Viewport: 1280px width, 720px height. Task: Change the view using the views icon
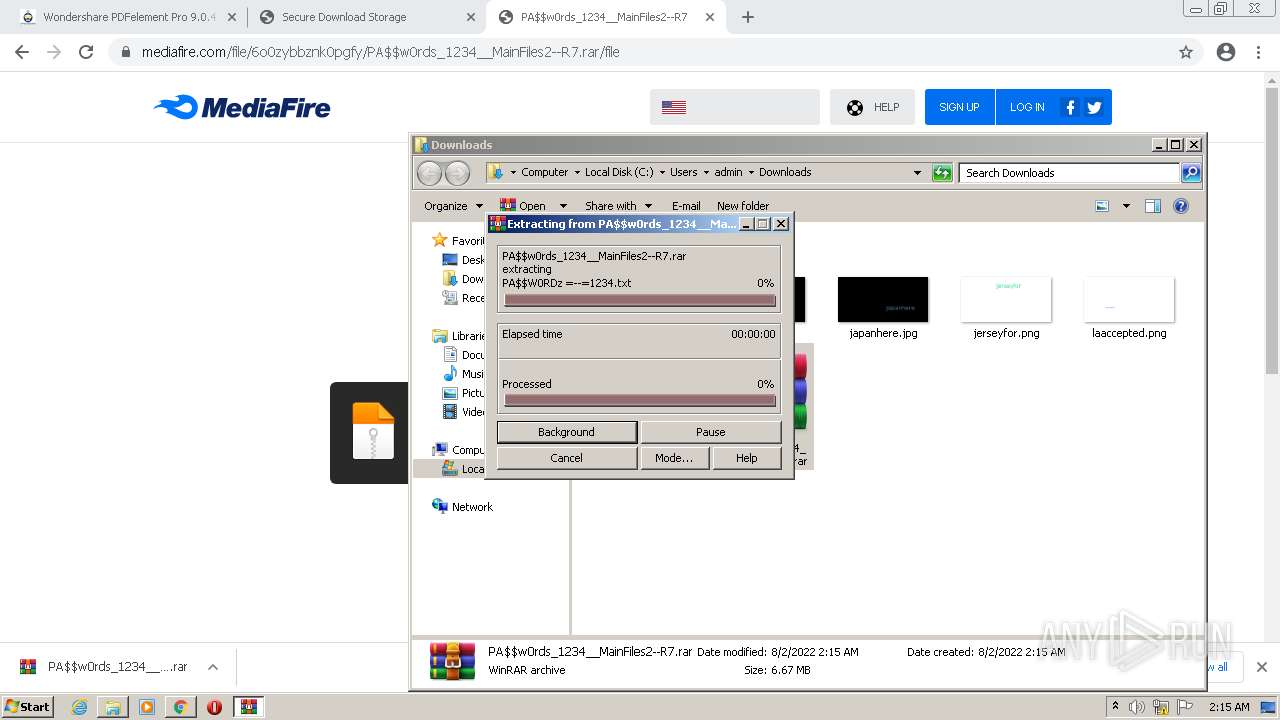(x=1102, y=206)
